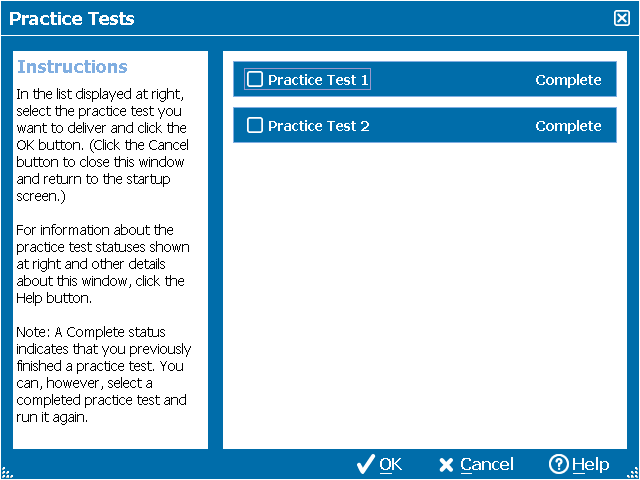Click the Instructions heading
Viewport: 640px width, 480px height.
tap(72, 67)
